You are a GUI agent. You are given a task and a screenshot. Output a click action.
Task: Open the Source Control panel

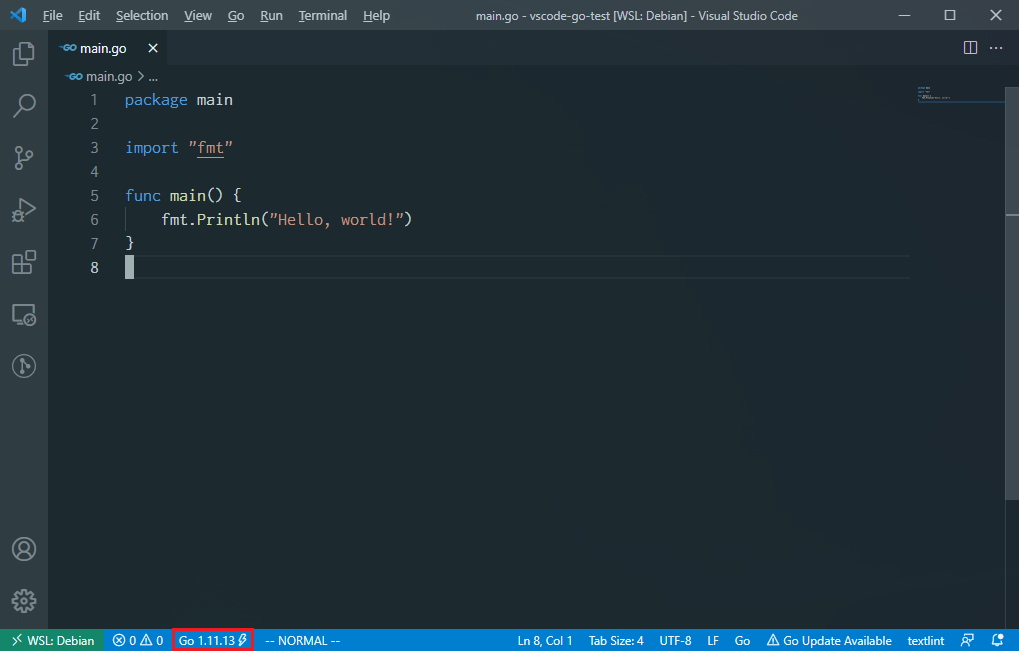tap(24, 158)
